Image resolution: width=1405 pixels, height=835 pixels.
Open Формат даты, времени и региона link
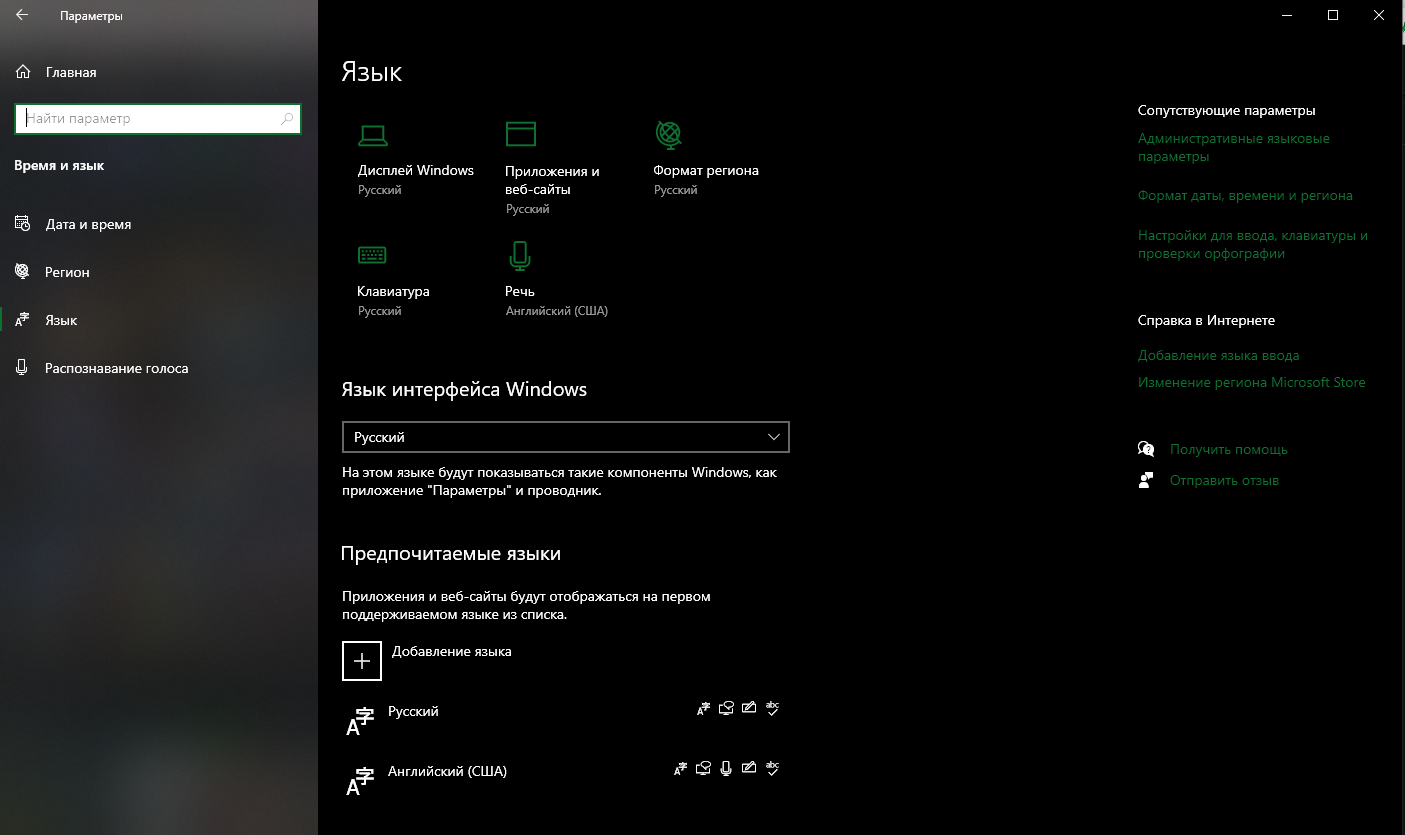click(x=1245, y=196)
